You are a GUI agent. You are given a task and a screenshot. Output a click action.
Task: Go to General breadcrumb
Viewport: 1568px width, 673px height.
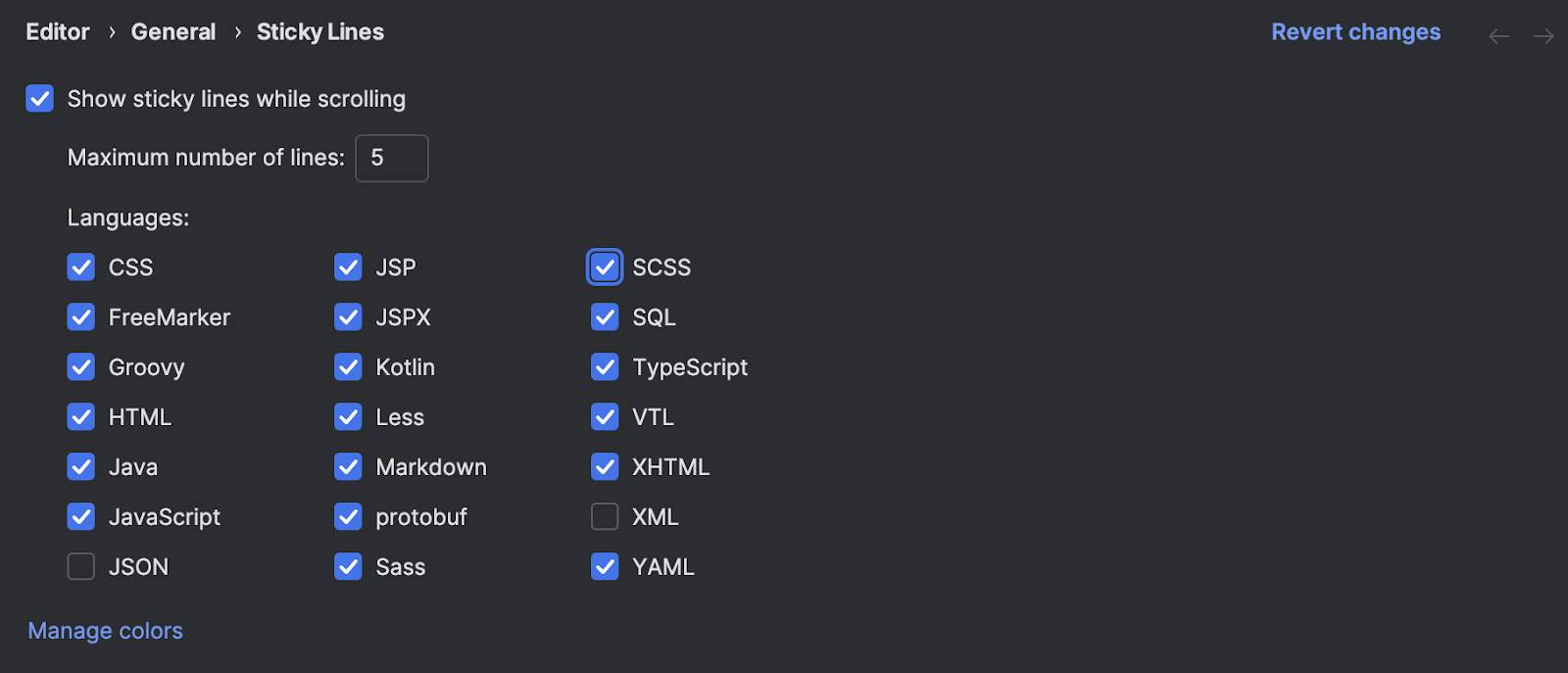click(x=173, y=32)
